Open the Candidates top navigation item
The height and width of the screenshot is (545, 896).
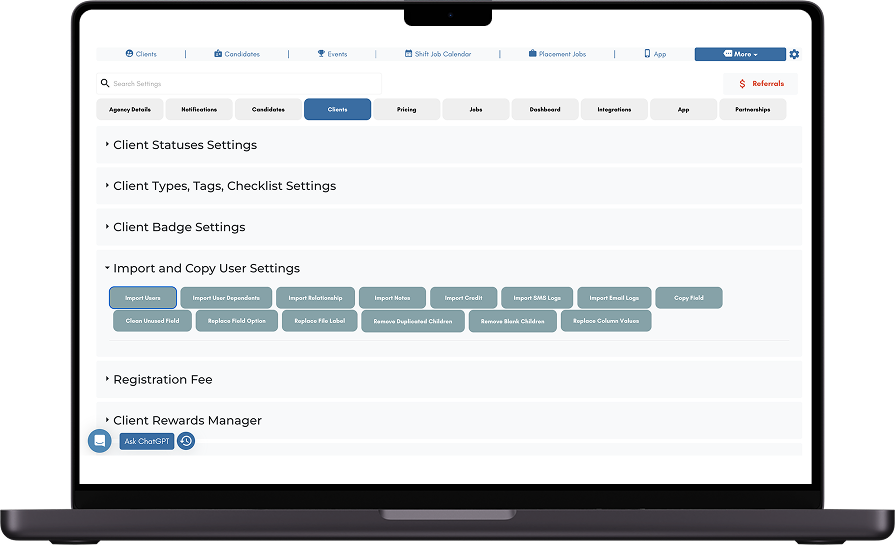click(237, 54)
